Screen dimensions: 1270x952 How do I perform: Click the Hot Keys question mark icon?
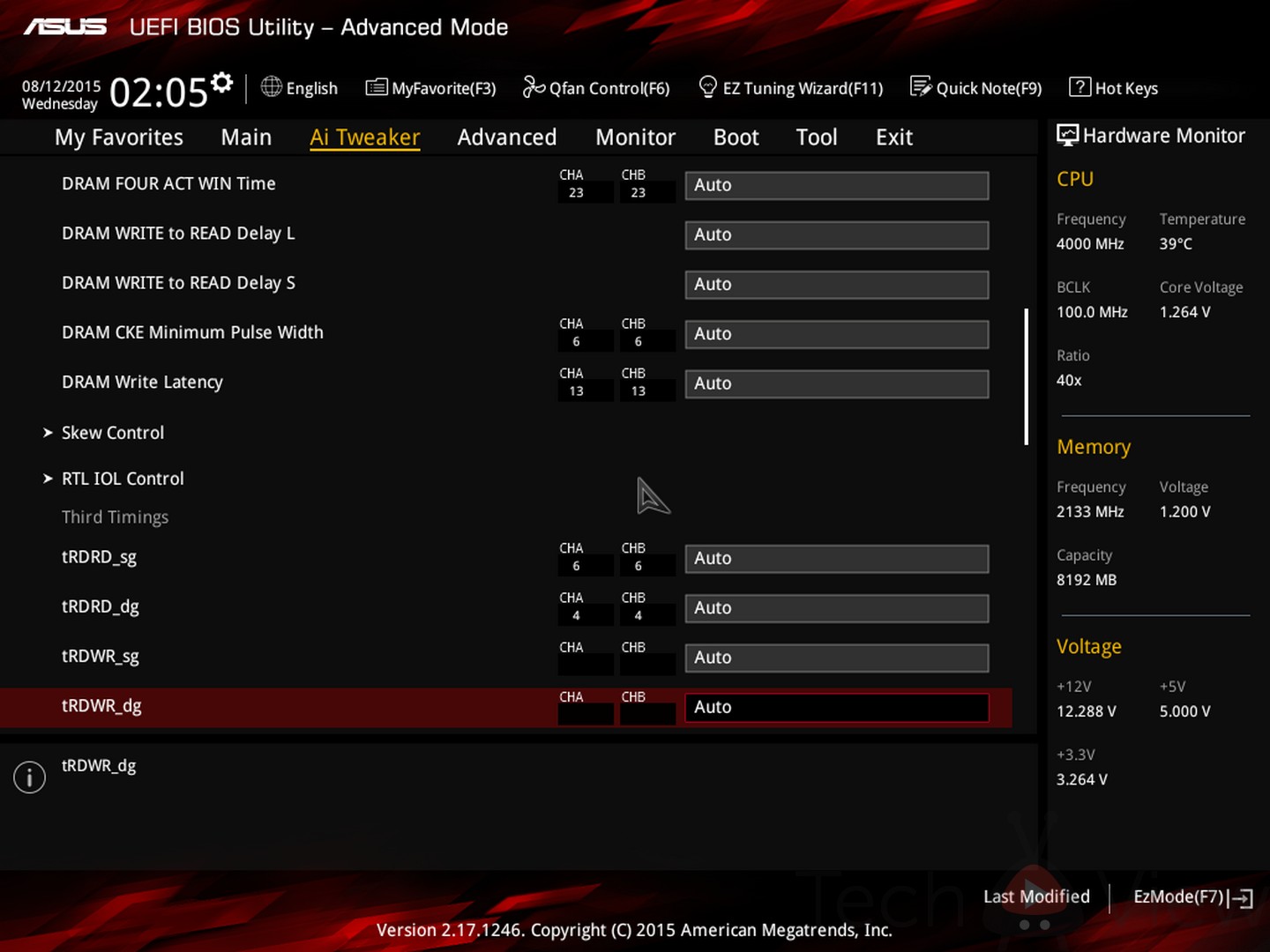(x=1079, y=86)
